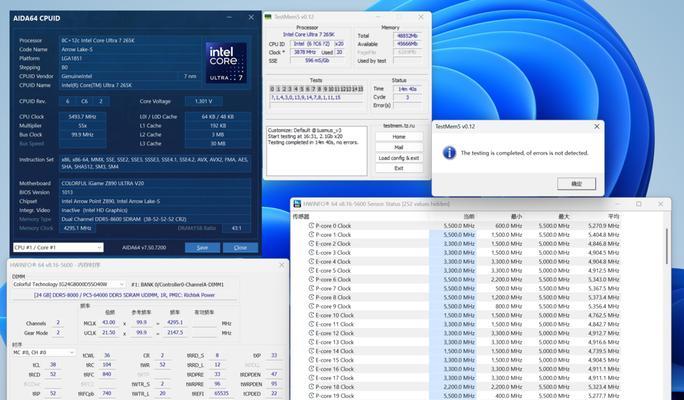This screenshot has width=684, height=400.
Task: Click the Core Voltage value 1.301 V
Action: tap(204, 101)
